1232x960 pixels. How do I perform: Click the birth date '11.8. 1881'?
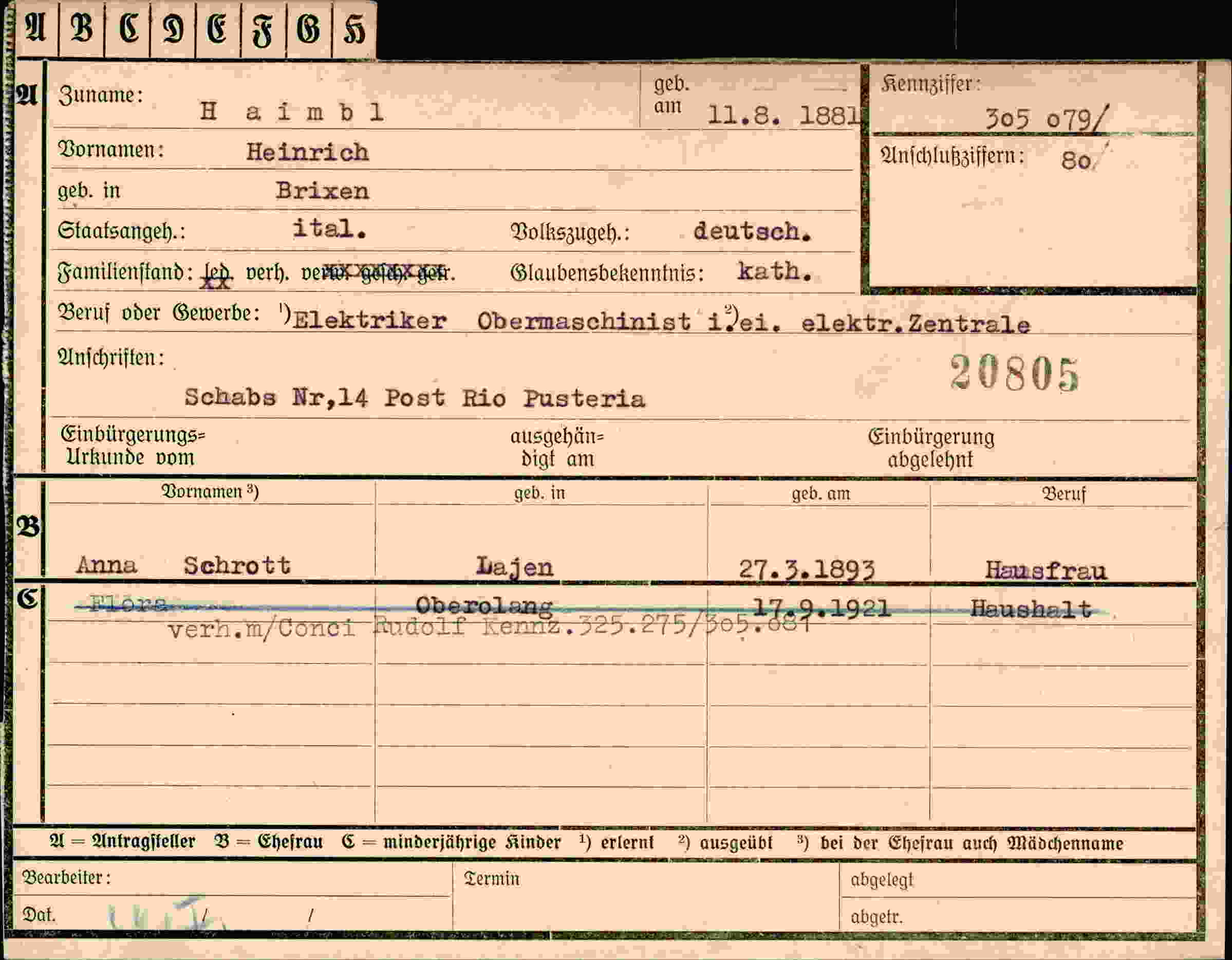click(784, 116)
